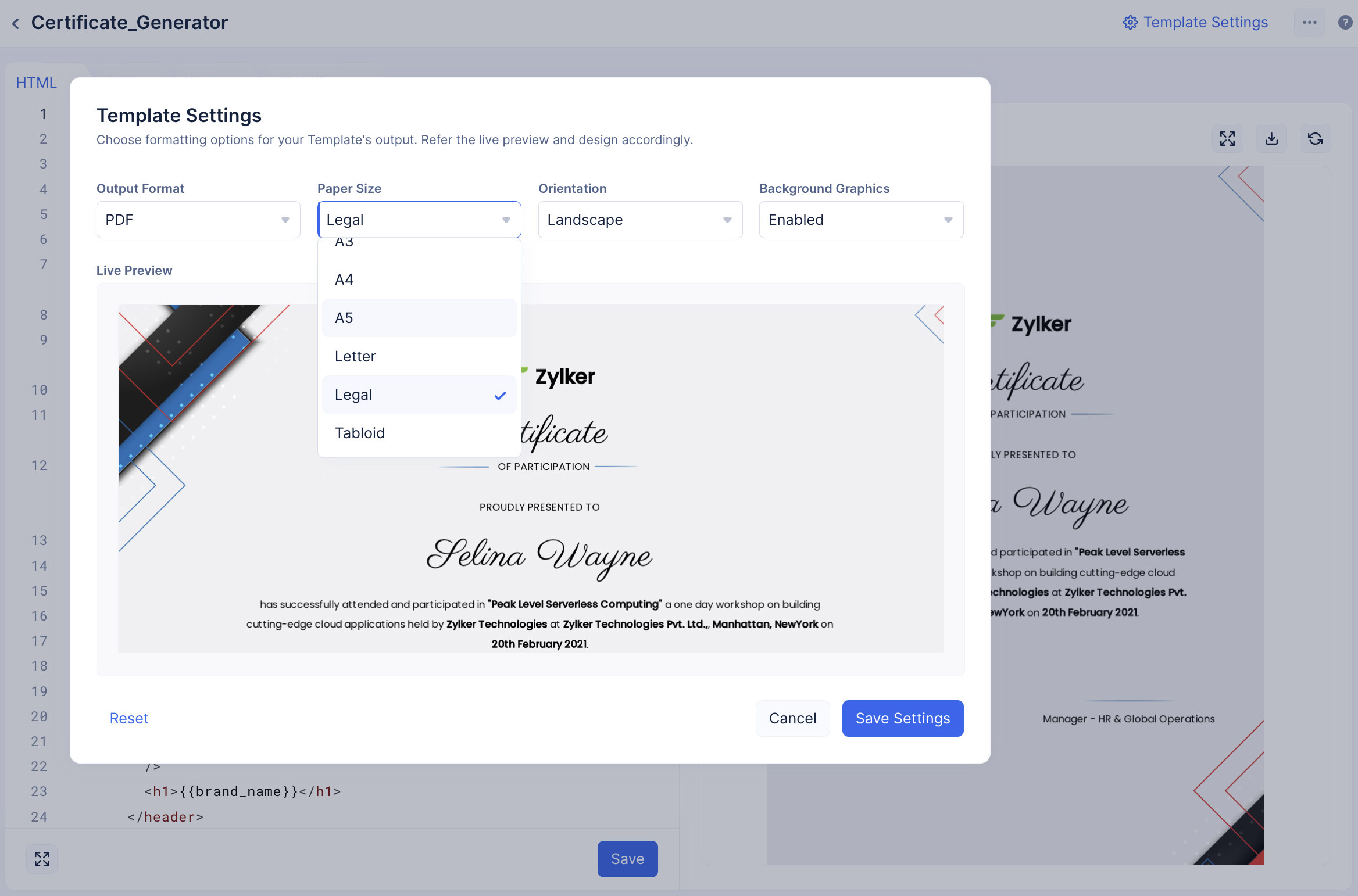Open the Orientation Landscape dropdown
Viewport: 1358px width, 896px height.
pyautogui.click(x=640, y=220)
